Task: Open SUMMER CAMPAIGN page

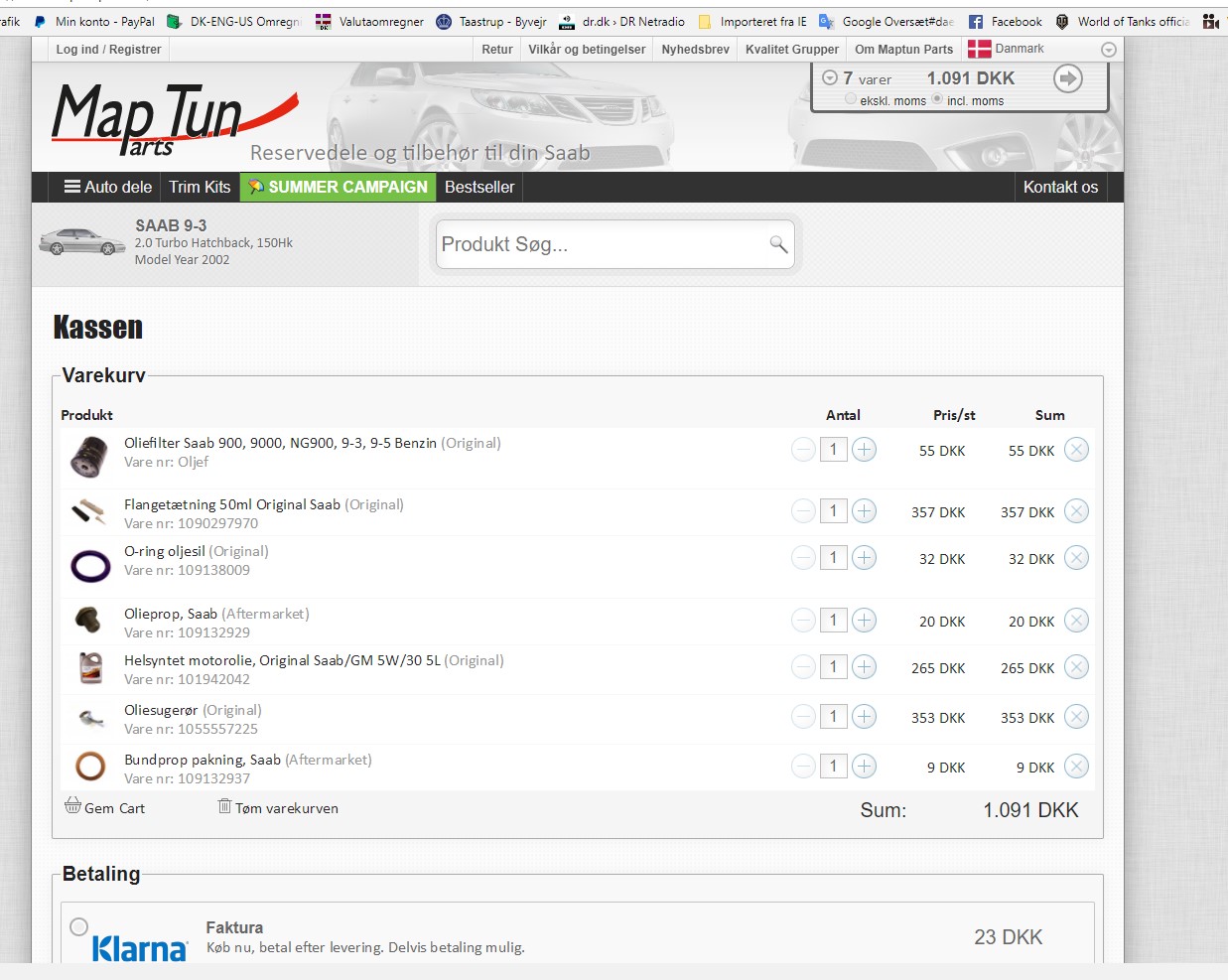Action: 338,187
